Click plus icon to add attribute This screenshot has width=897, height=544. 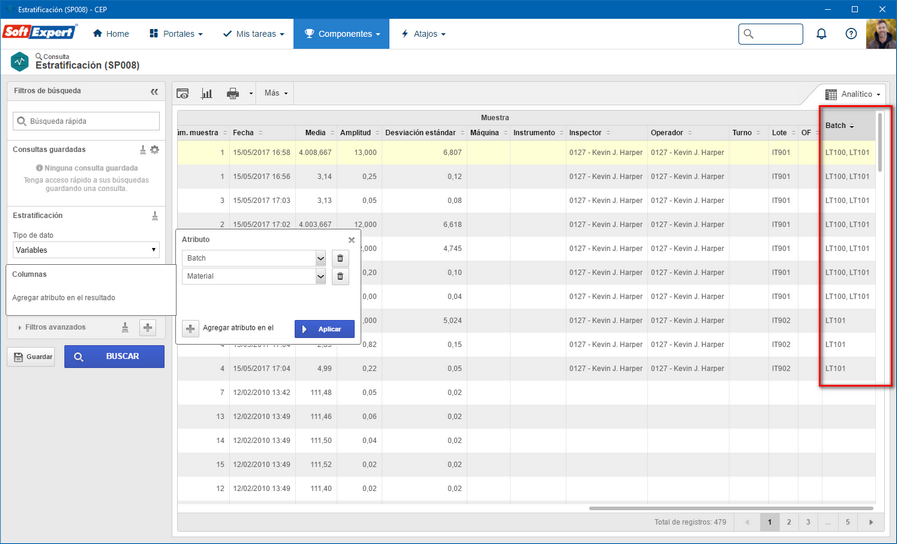(190, 328)
